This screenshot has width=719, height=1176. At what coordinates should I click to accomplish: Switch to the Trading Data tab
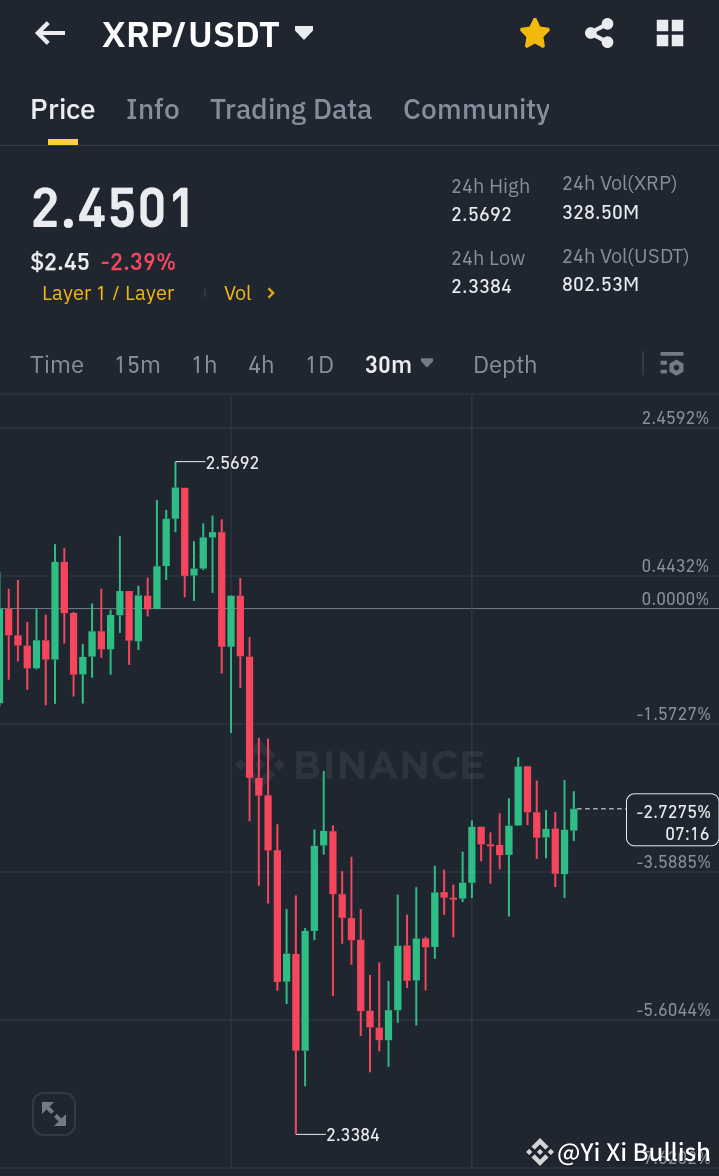coord(290,110)
